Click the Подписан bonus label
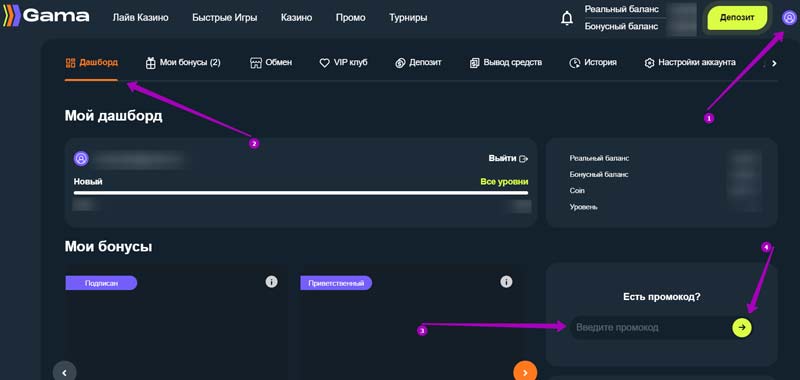Viewport: 800px width, 380px height. pos(102,283)
